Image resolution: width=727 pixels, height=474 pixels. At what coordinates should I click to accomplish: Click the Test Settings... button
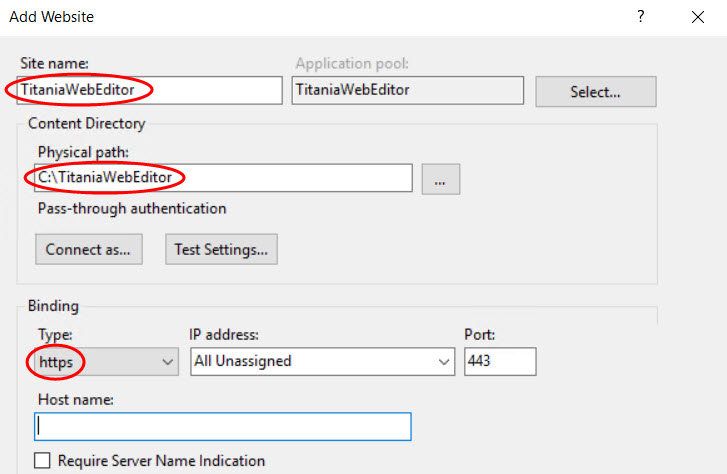[221, 250]
